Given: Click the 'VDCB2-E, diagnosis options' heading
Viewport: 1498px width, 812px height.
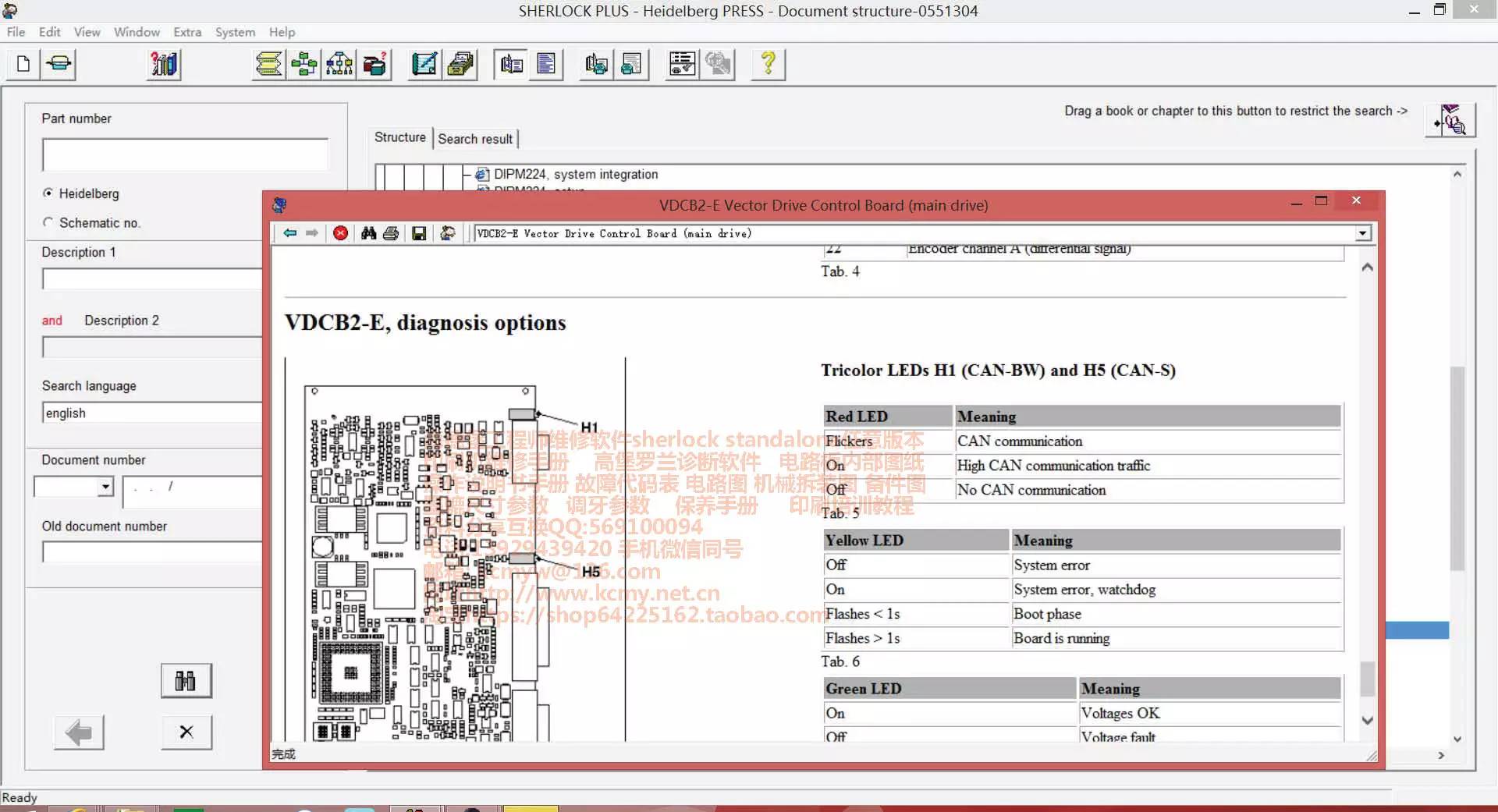Looking at the screenshot, I should 425,323.
